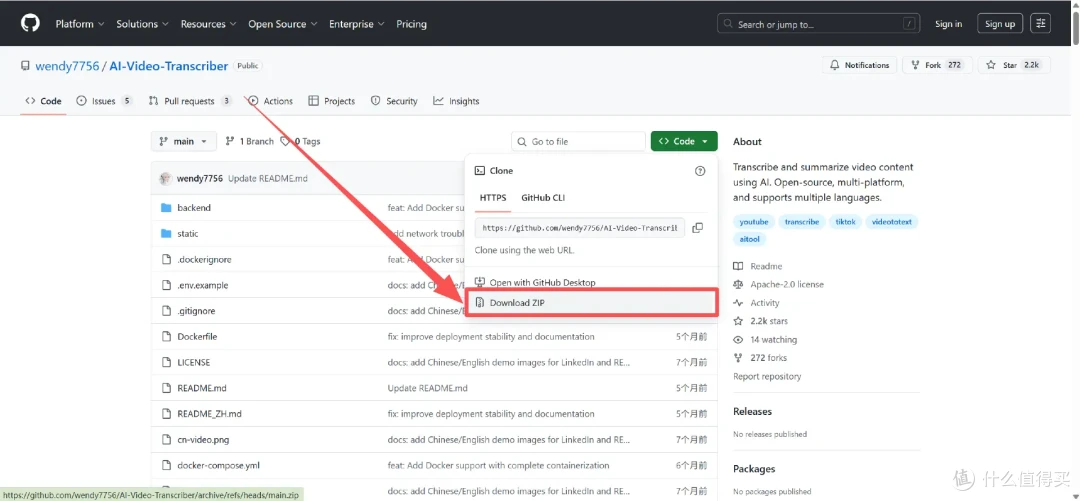Click the Fork 272 button

pos(937,65)
